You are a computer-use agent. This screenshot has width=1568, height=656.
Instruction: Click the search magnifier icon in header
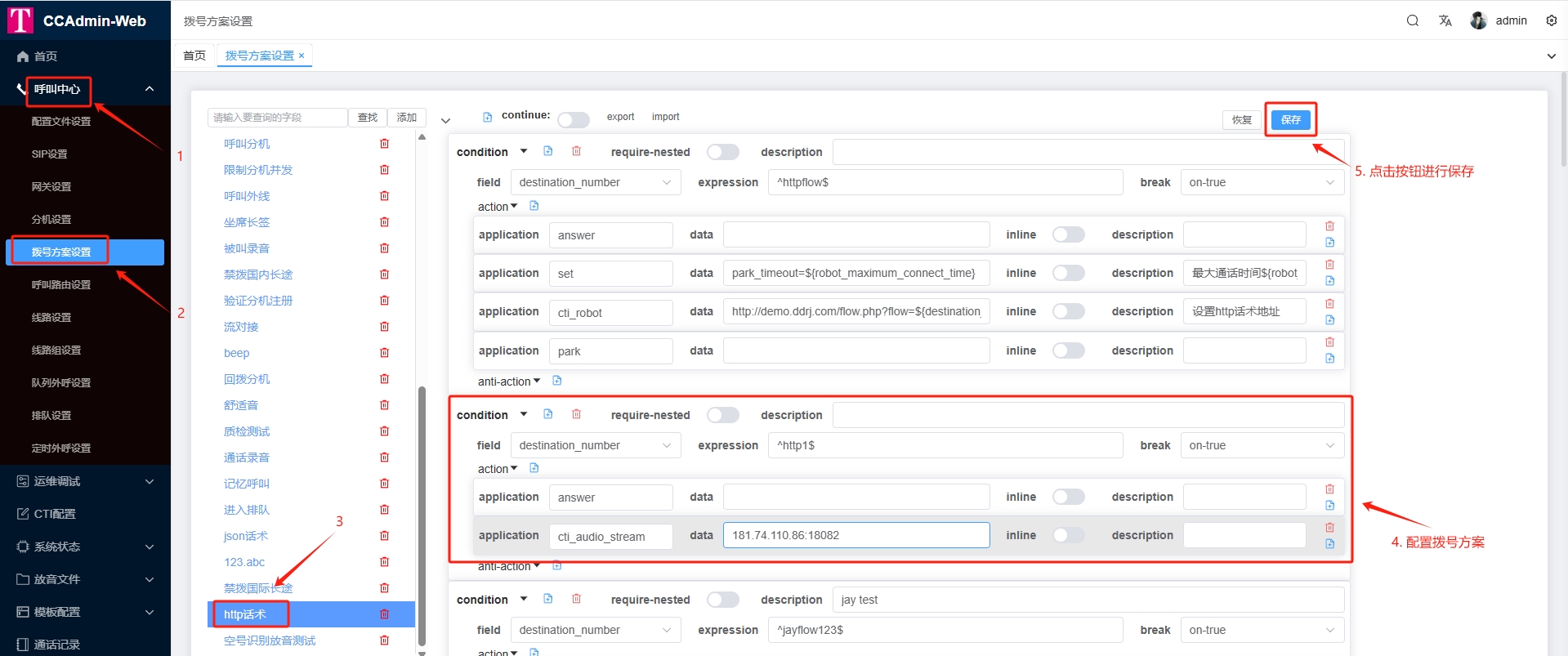[1412, 20]
